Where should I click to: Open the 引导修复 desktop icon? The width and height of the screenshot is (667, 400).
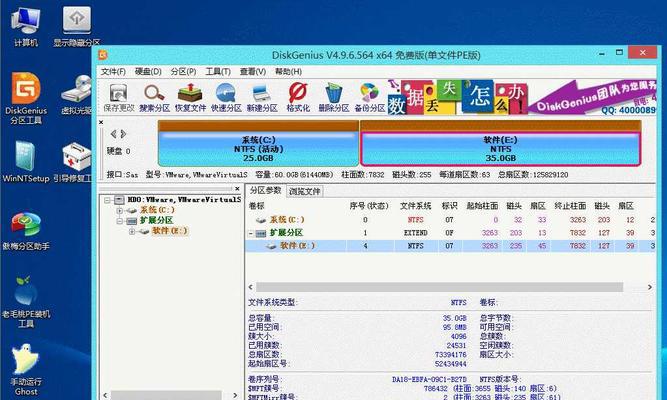[73, 162]
